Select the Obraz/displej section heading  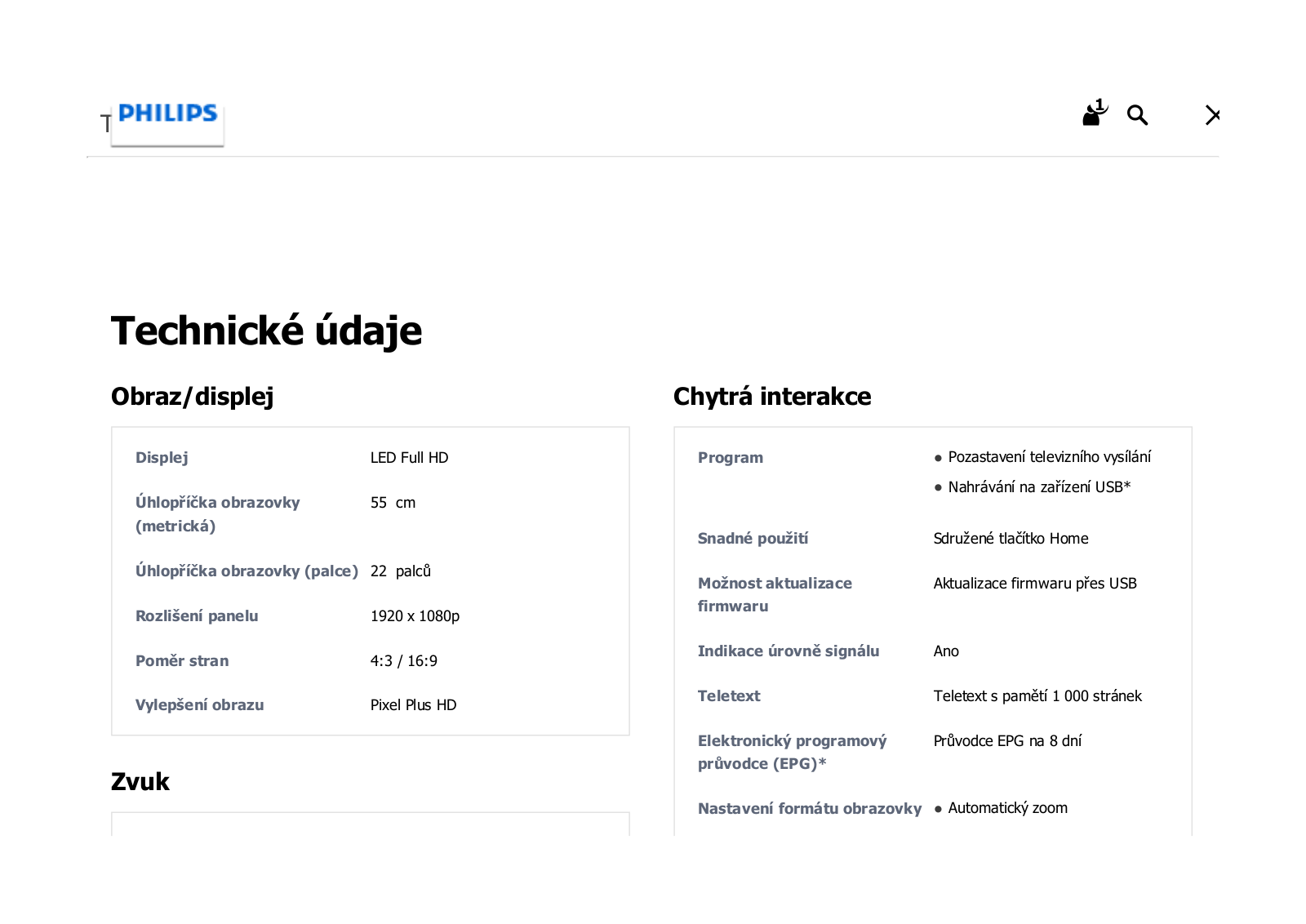[x=193, y=397]
